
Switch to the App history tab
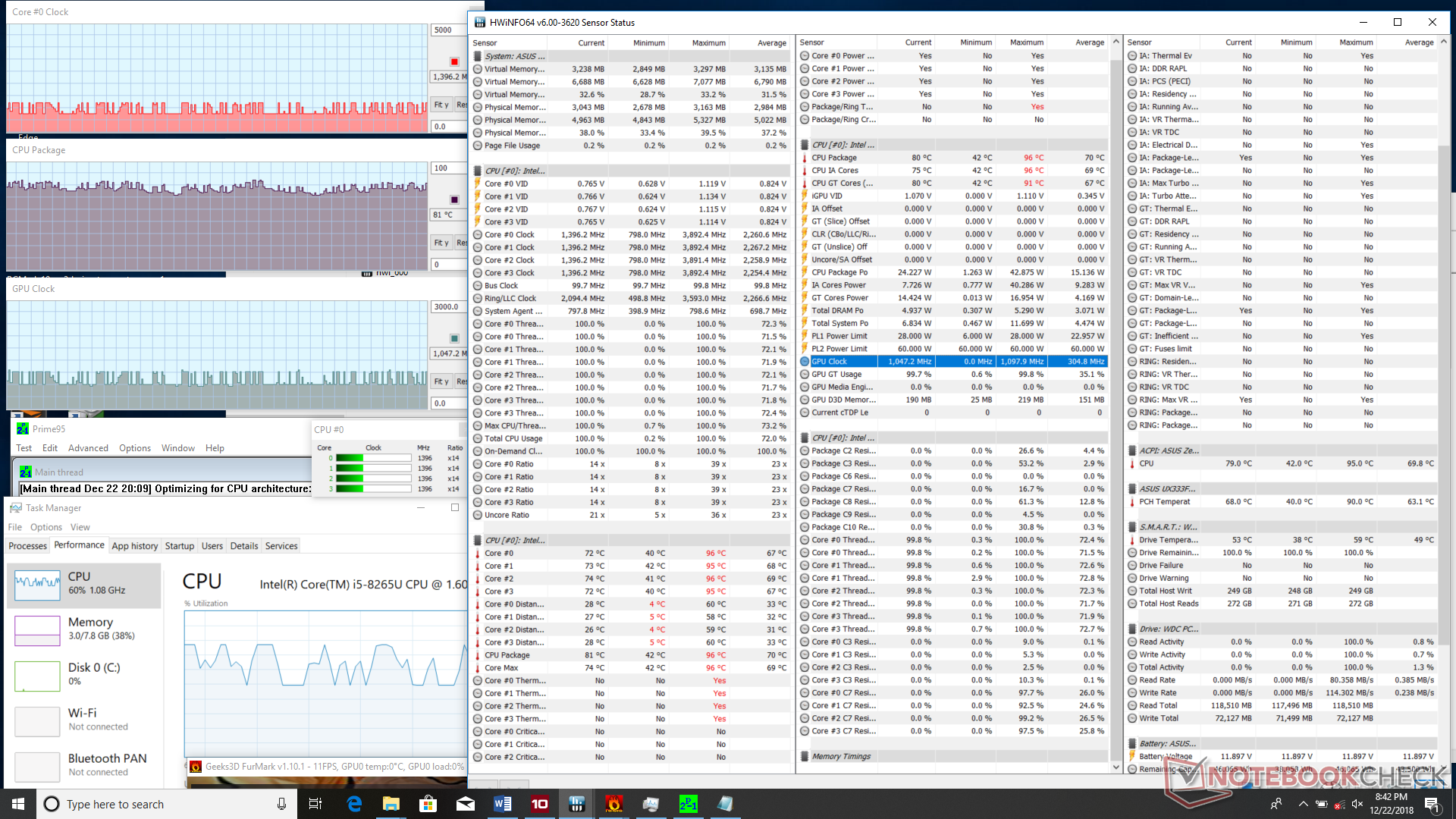pyautogui.click(x=134, y=546)
